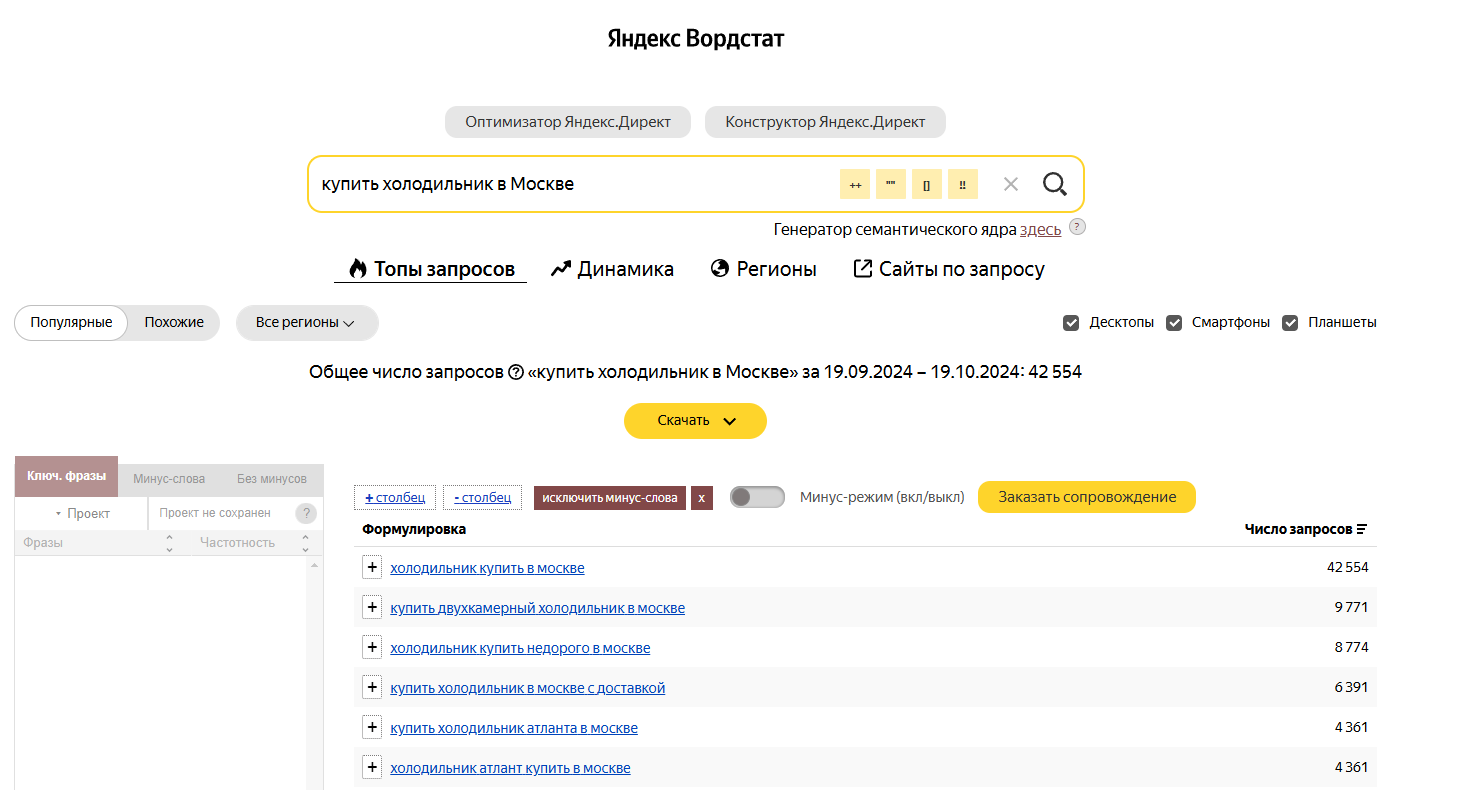Click the 'Заказать сопровождение' button
The image size is (1464, 790).
(1087, 497)
